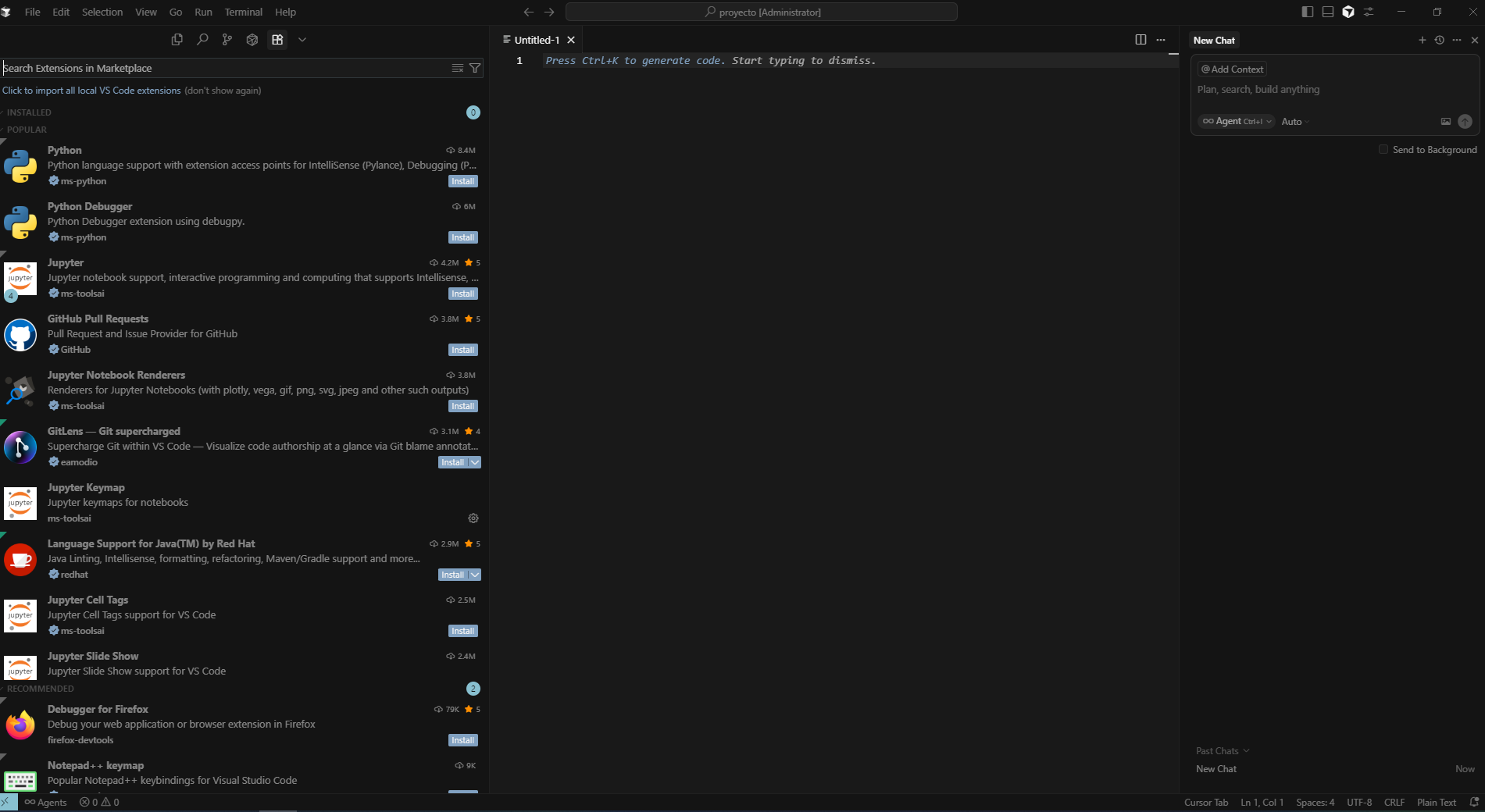The image size is (1485, 812).
Task: Collapse the Past Chats list
Action: pyautogui.click(x=1223, y=751)
